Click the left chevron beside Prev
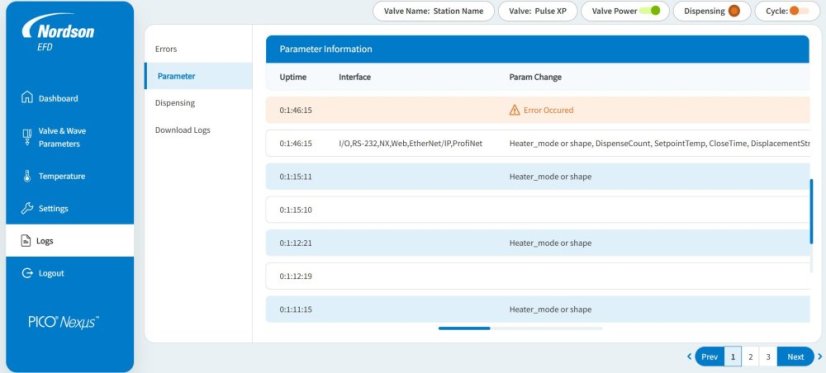 pyautogui.click(x=689, y=357)
